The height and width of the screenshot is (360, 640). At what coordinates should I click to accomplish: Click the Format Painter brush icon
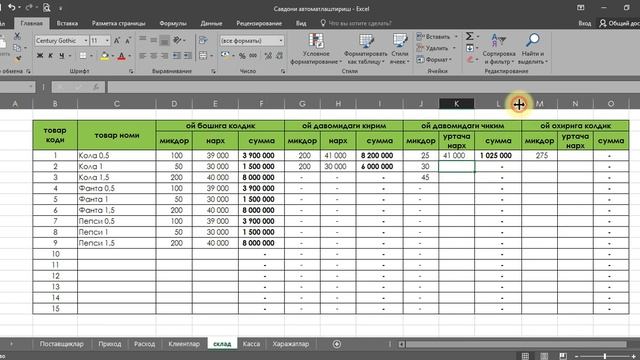tap(18, 59)
